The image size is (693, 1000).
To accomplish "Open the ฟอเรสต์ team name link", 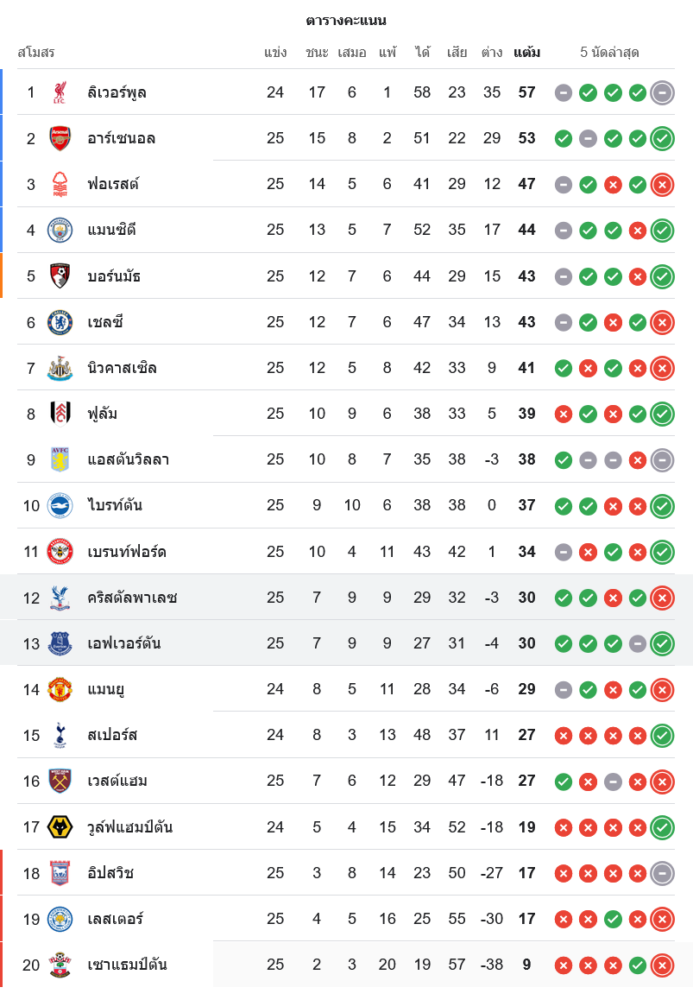I will pyautogui.click(x=113, y=184).
